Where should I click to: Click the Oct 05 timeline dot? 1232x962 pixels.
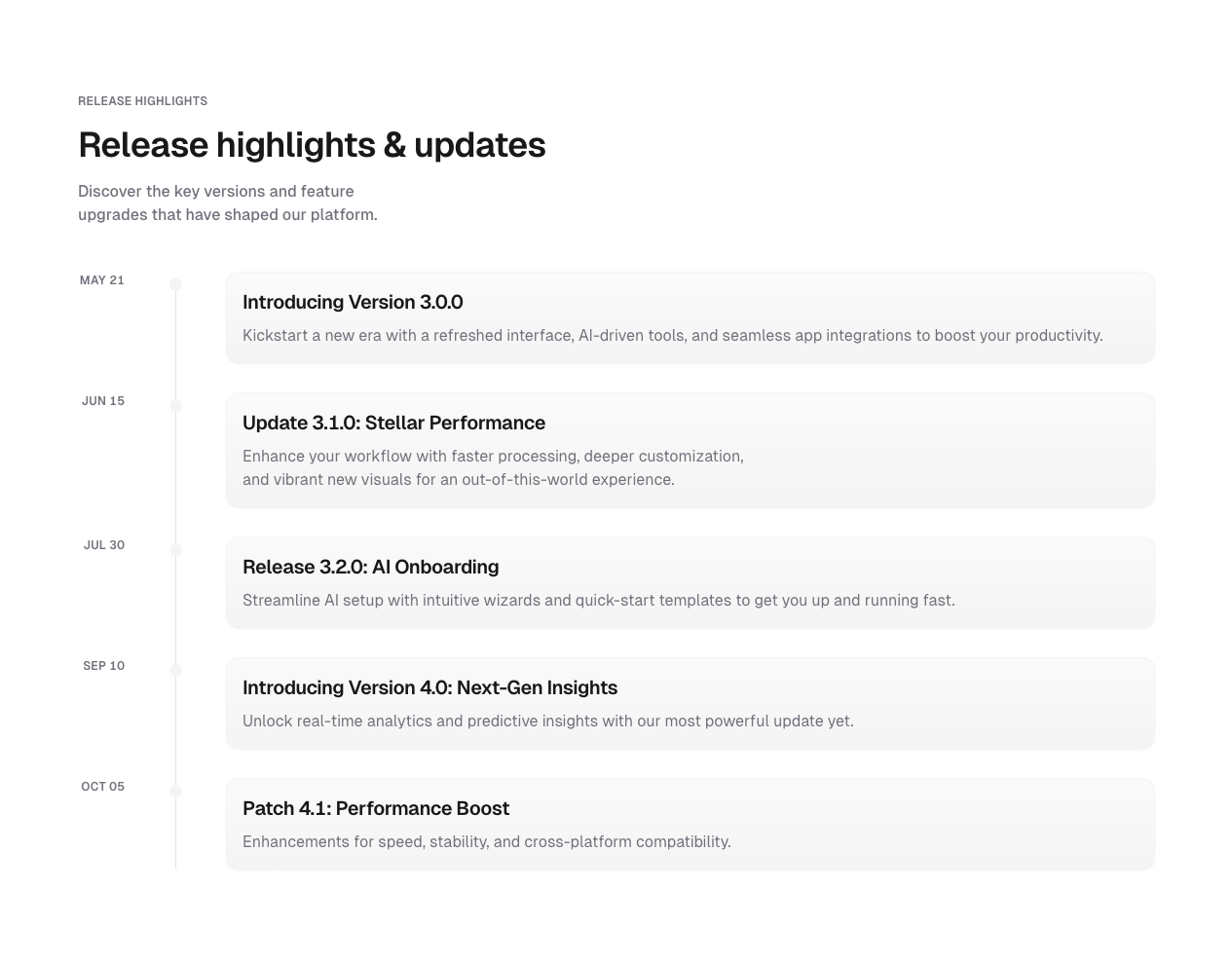pos(175,791)
